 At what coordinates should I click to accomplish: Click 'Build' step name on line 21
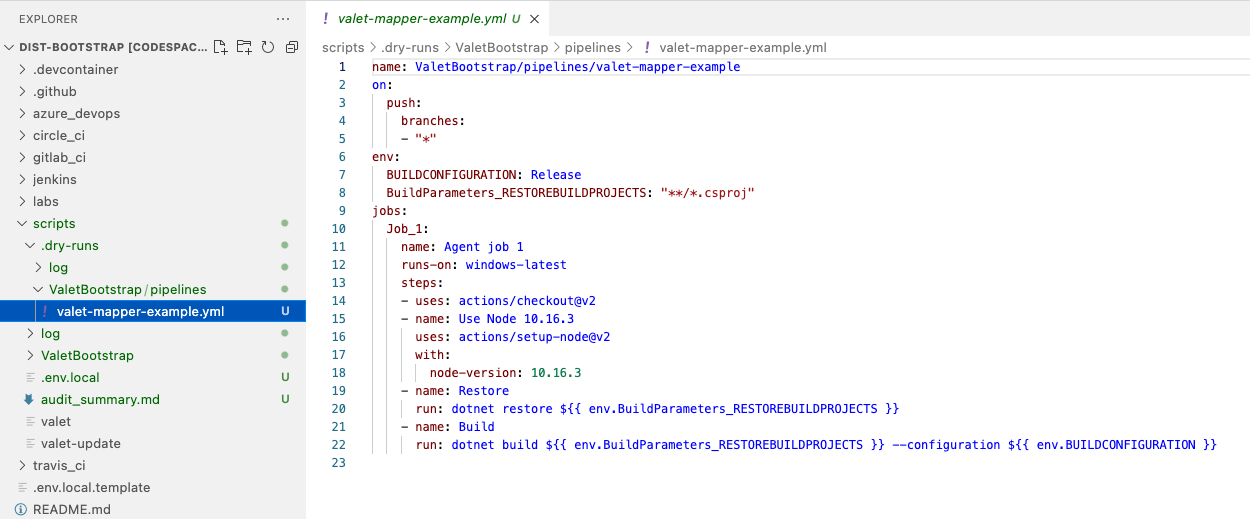click(477, 427)
